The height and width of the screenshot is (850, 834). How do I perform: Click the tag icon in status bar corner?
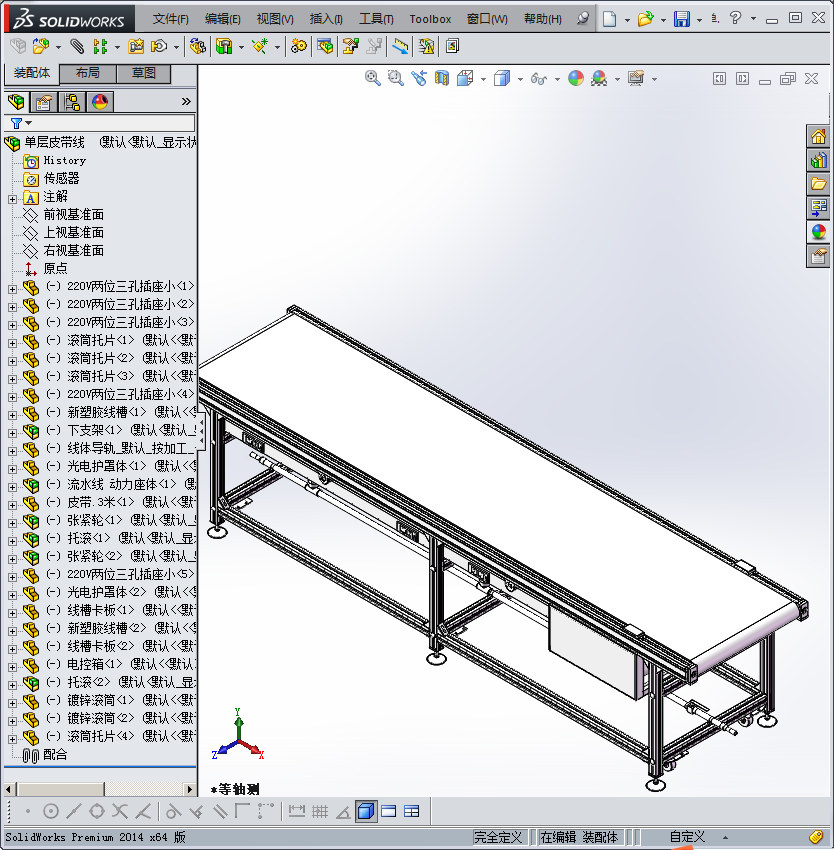tap(816, 837)
